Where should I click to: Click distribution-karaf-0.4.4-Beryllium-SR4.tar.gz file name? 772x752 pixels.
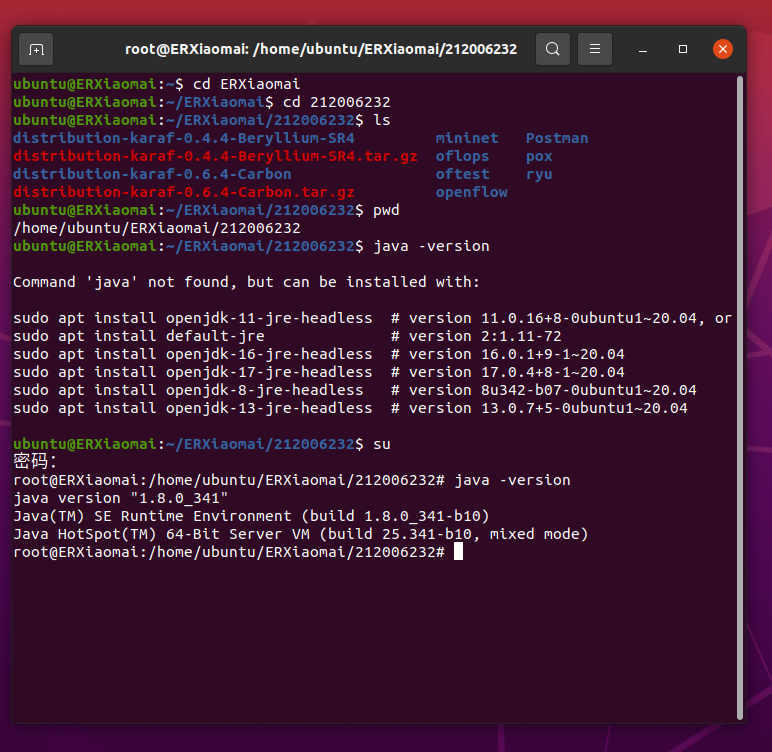215,156
